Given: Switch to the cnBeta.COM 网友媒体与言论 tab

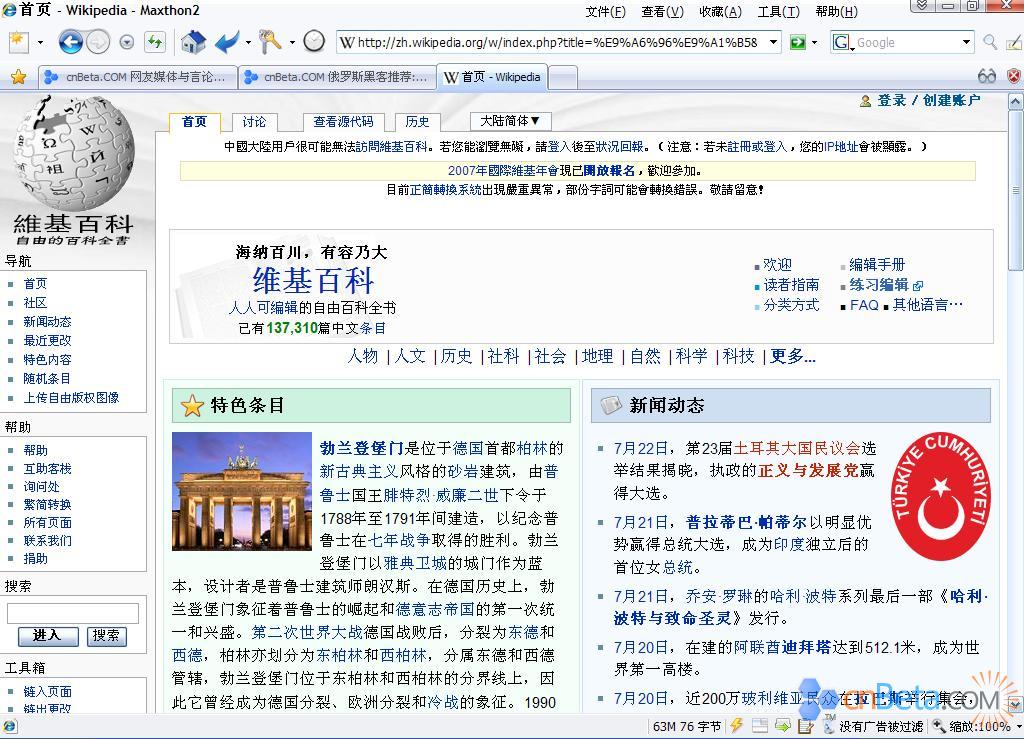Looking at the screenshot, I should [x=137, y=77].
